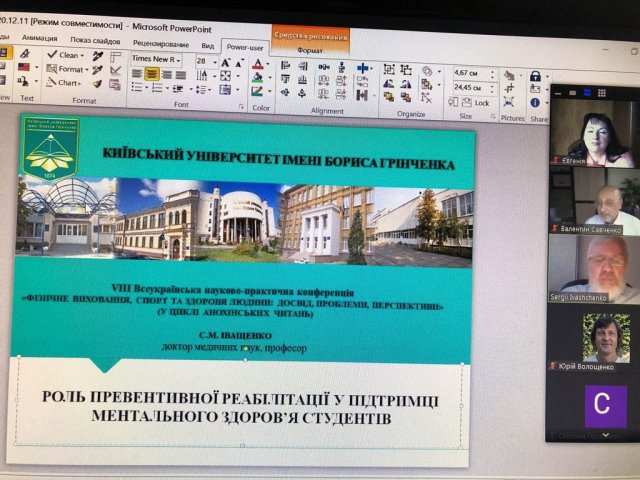Image resolution: width=640 pixels, height=480 pixels.
Task: Toggle the Lock aspect ratio button
Action: pos(477,102)
